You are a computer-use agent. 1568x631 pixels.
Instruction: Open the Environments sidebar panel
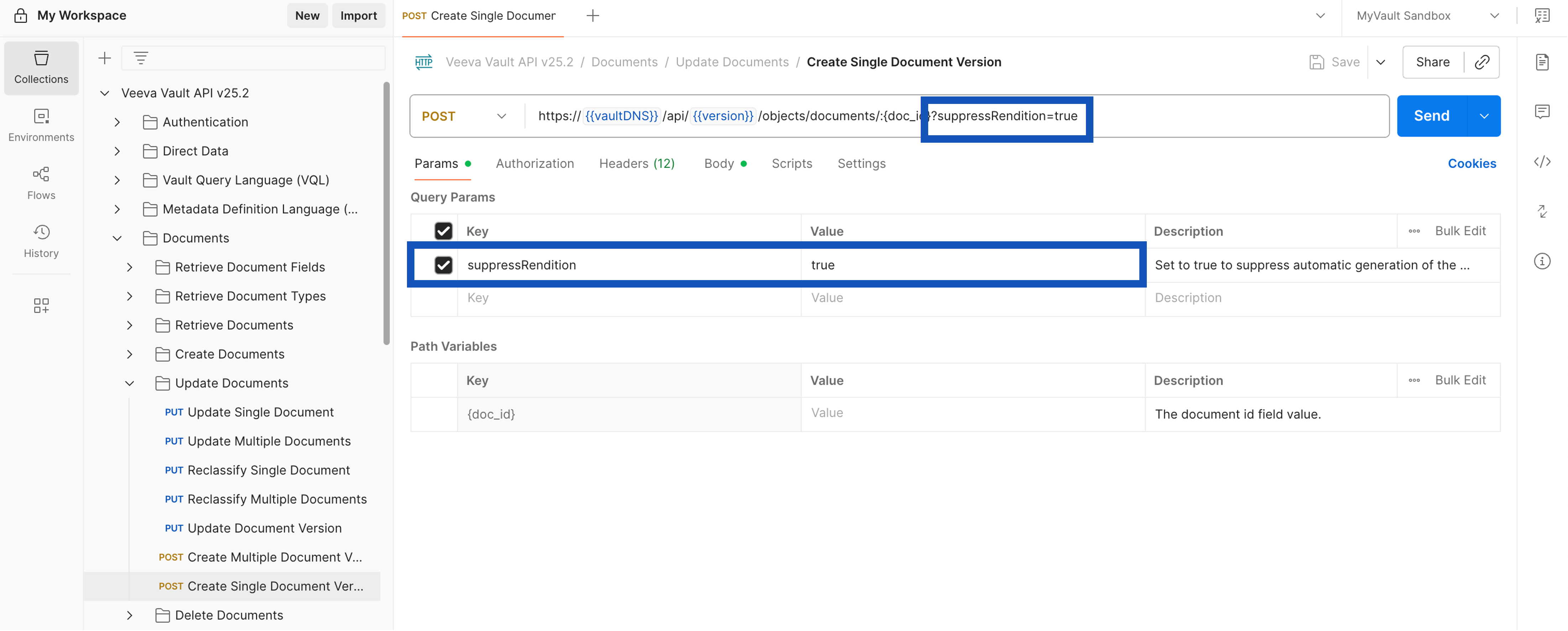tap(41, 125)
